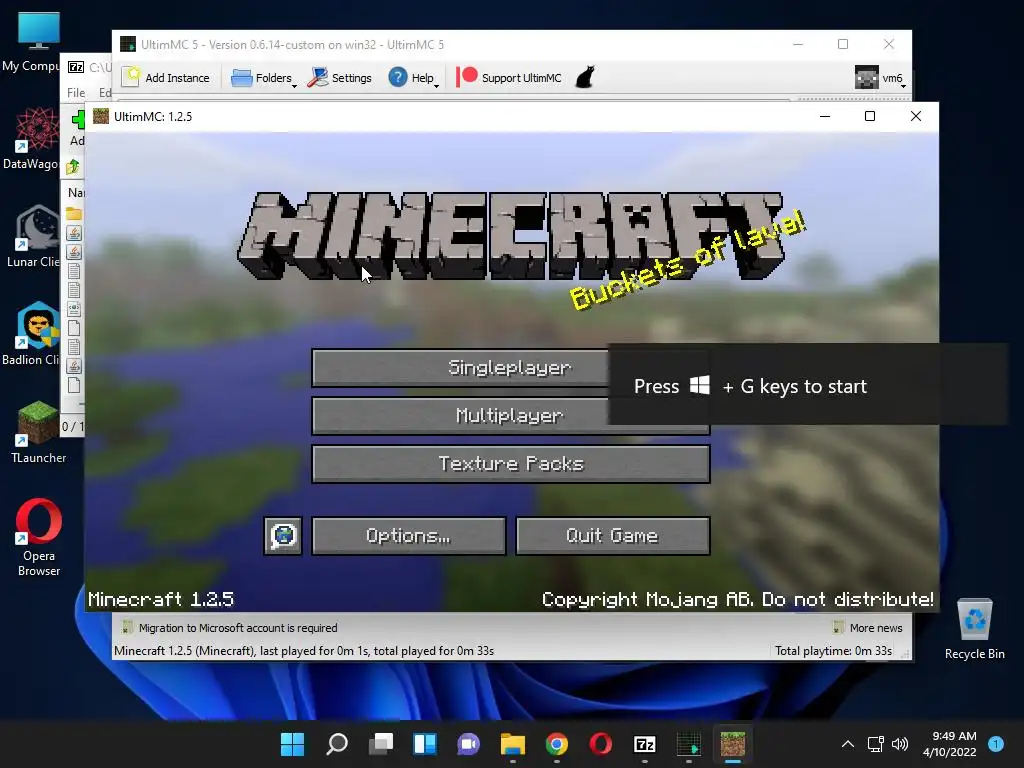
Task: Open notification center badge
Action: pos(996,743)
